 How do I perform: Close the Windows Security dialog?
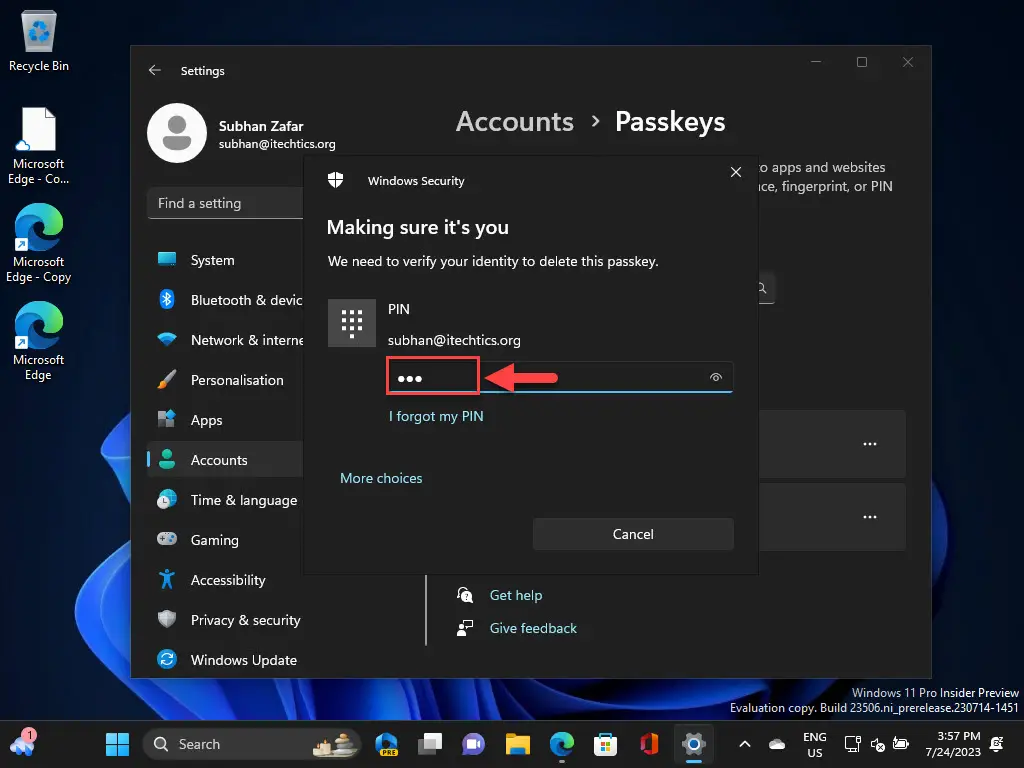[x=736, y=172]
